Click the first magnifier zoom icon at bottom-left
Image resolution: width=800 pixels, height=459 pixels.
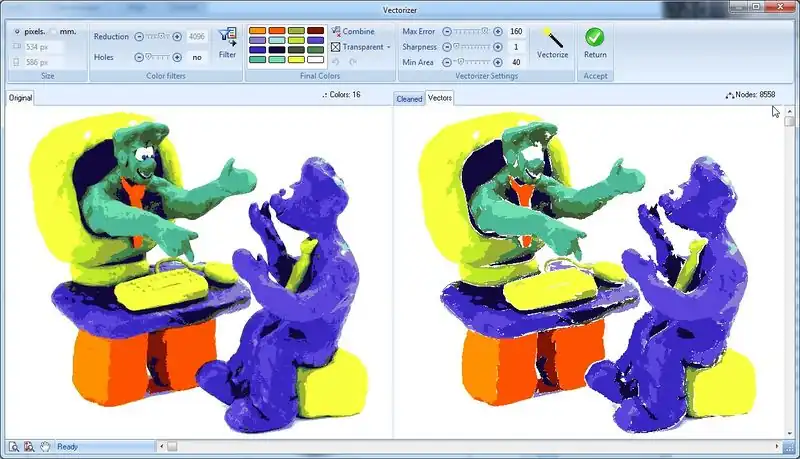(x=12, y=446)
